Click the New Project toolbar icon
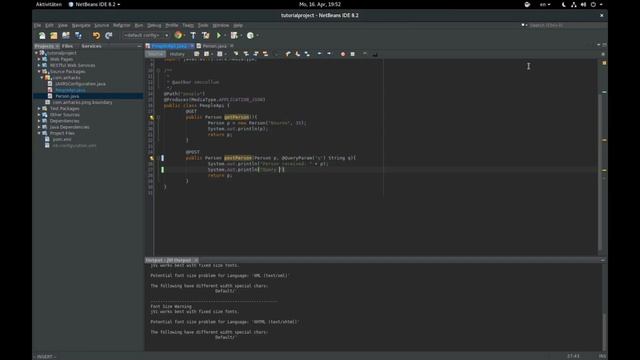Screen dimensions: 640x360 [x=54, y=36]
